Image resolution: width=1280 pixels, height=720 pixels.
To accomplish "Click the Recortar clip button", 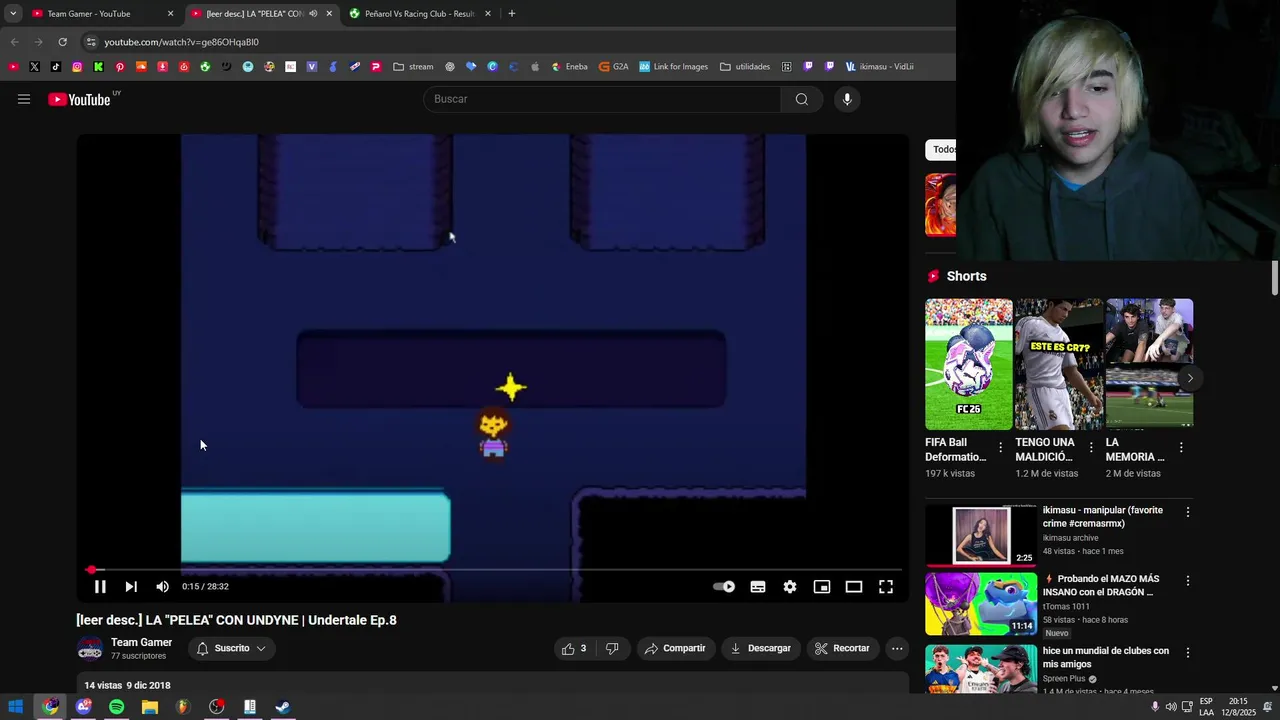I will pos(842,648).
